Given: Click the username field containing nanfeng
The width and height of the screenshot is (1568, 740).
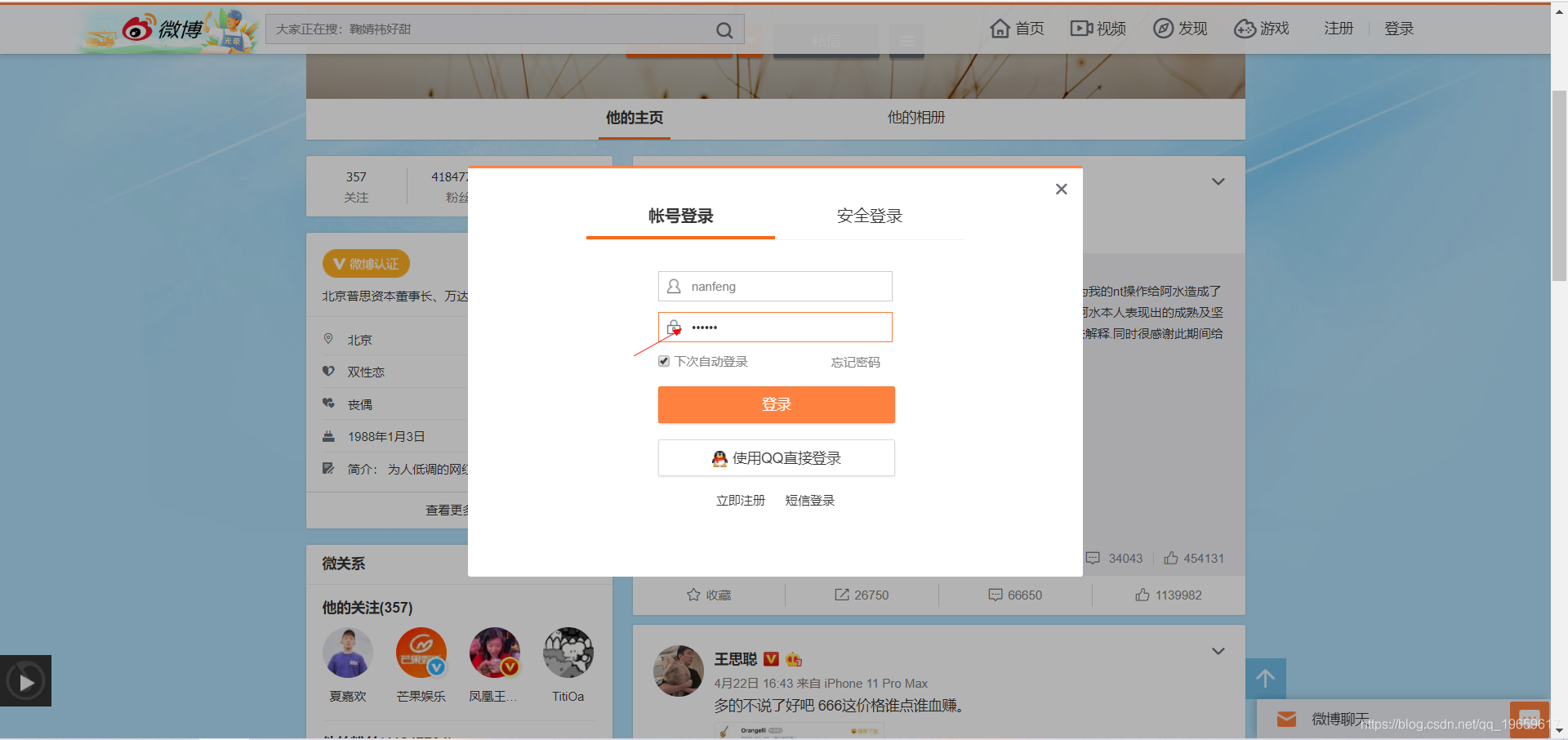Looking at the screenshot, I should (775, 287).
